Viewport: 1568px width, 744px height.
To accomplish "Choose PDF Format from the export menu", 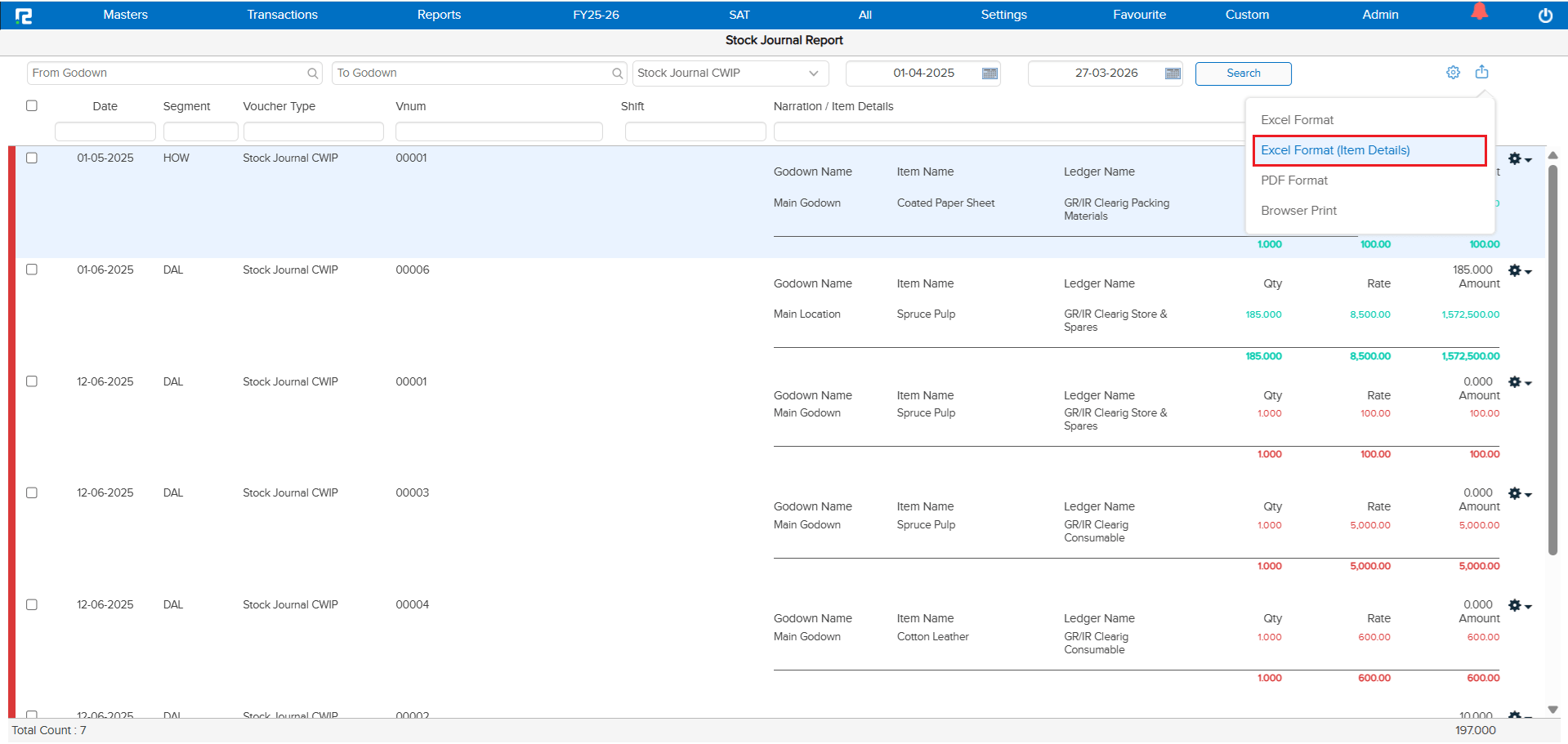I will tap(1293, 180).
